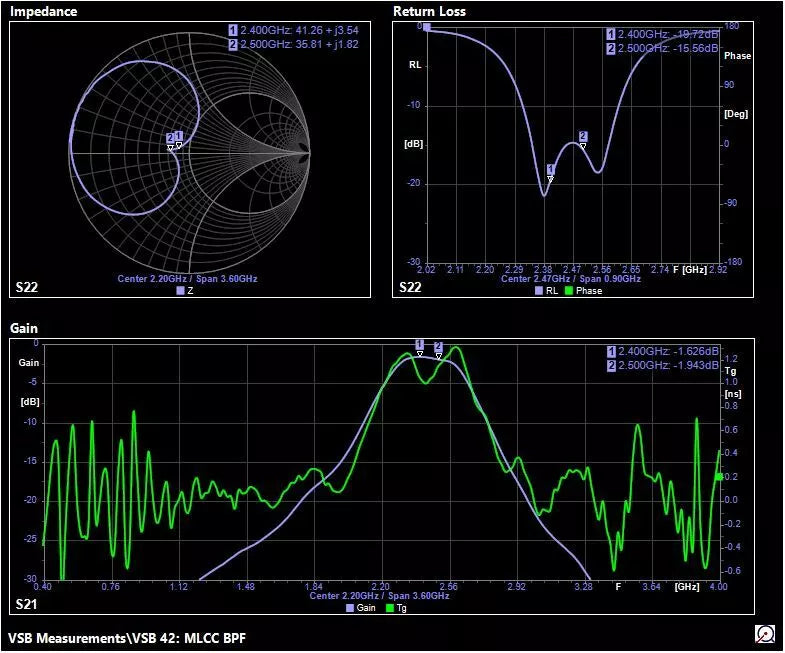
Task: Click 'VSB Measurements\VSB 42: MLCC BPF' title
Action: 127,638
